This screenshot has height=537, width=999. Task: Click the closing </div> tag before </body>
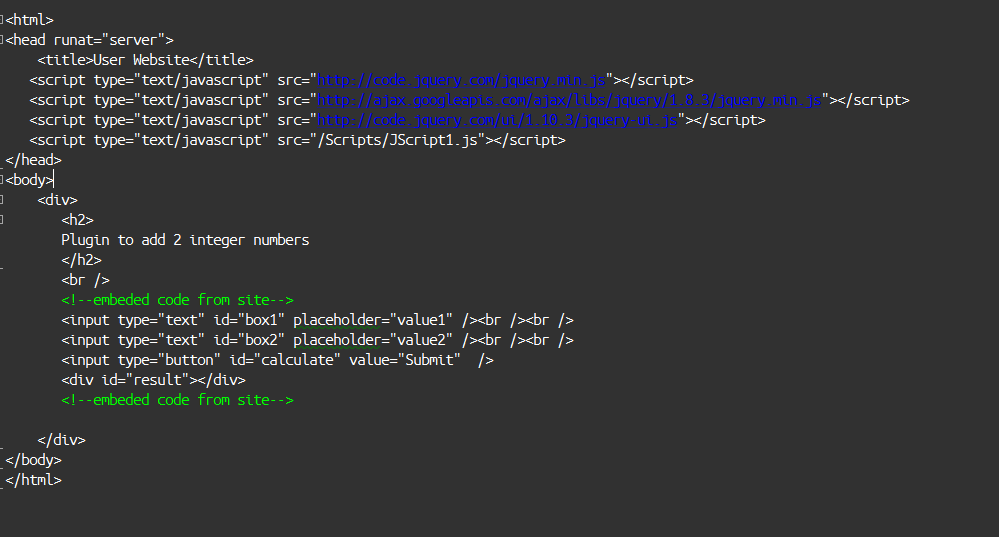coord(61,440)
